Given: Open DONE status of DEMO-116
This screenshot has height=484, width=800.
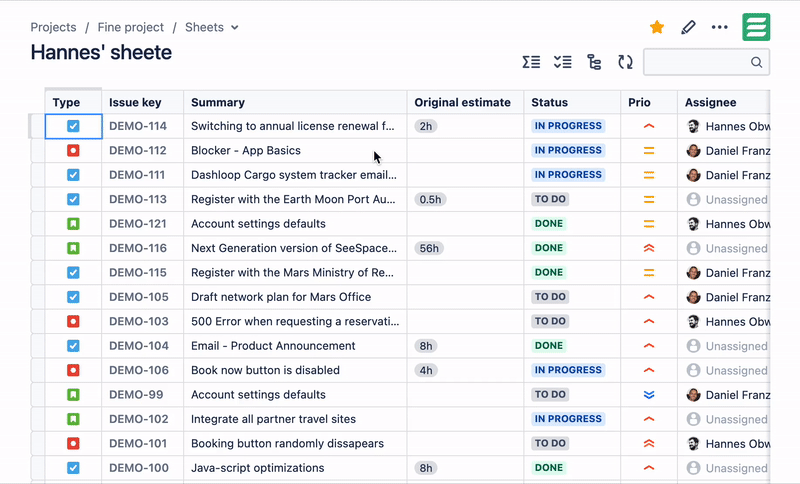Looking at the screenshot, I should point(548,248).
